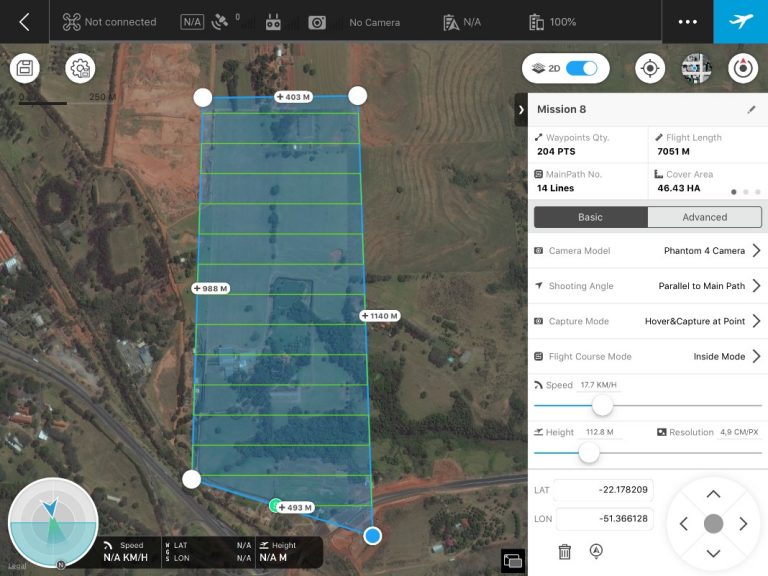The height and width of the screenshot is (576, 768).
Task: Click the LON coordinate field
Action: 605,519
